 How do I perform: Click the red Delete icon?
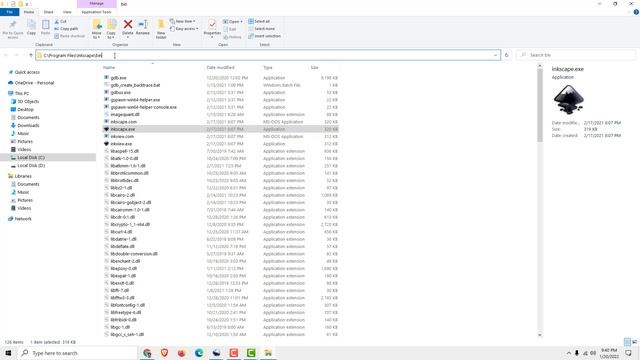128,24
